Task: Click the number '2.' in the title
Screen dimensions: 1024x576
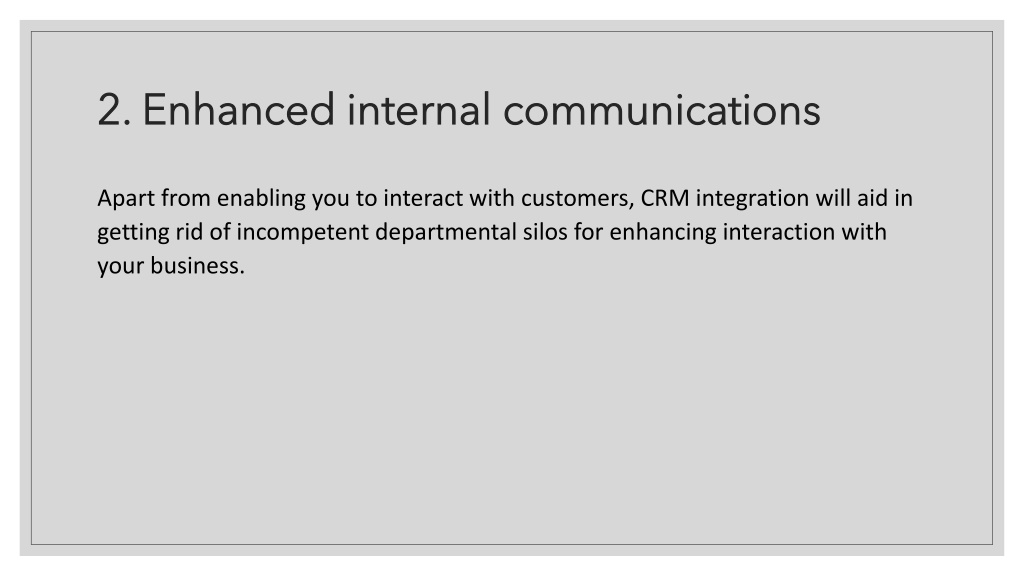Action: click(114, 110)
